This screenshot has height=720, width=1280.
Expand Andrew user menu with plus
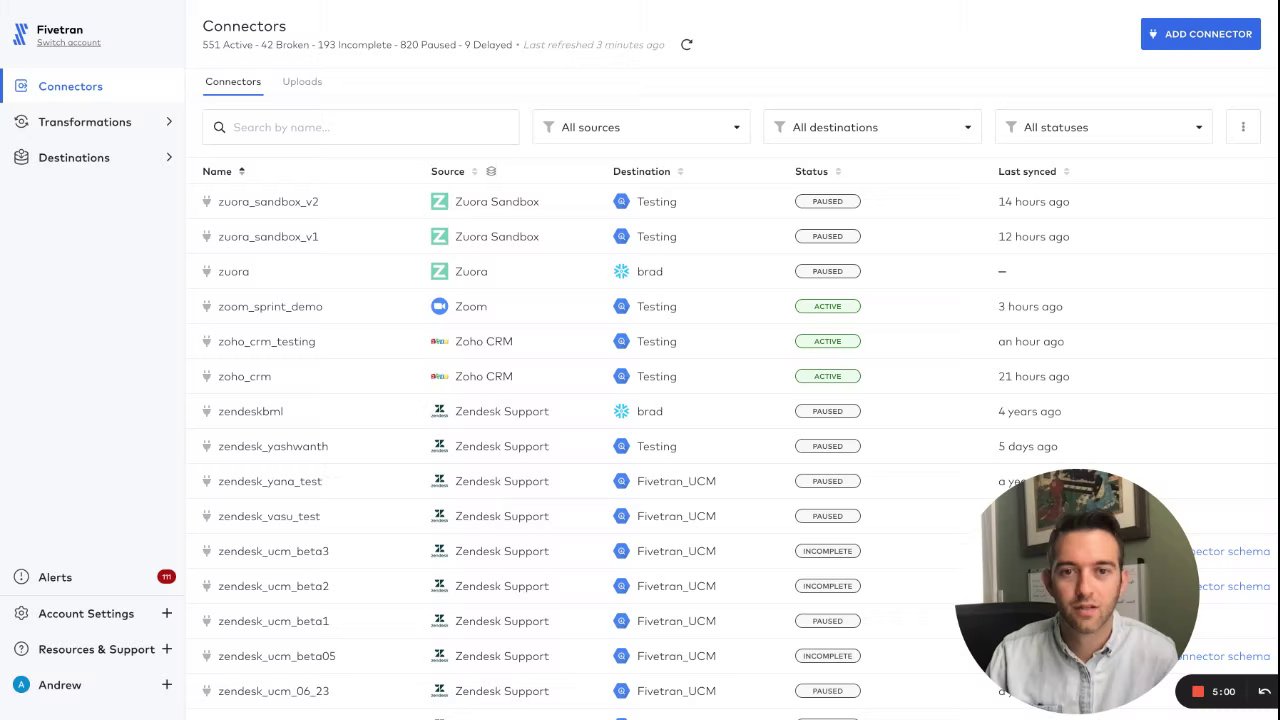click(167, 685)
